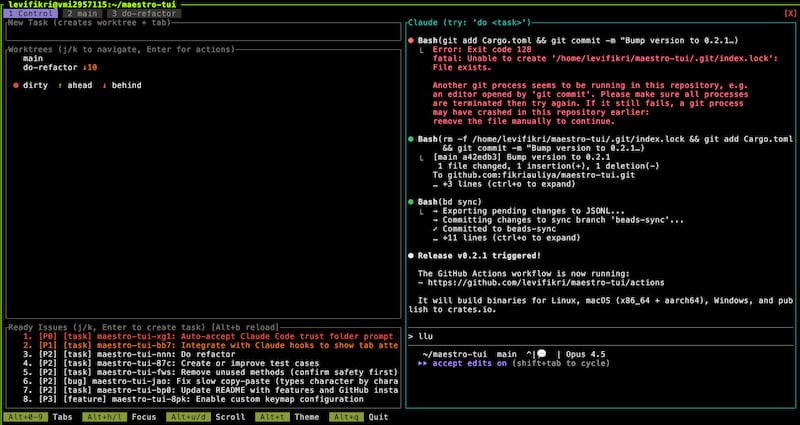Select the do-refactor worktree
Viewport: 800px width, 425px height.
[50, 67]
